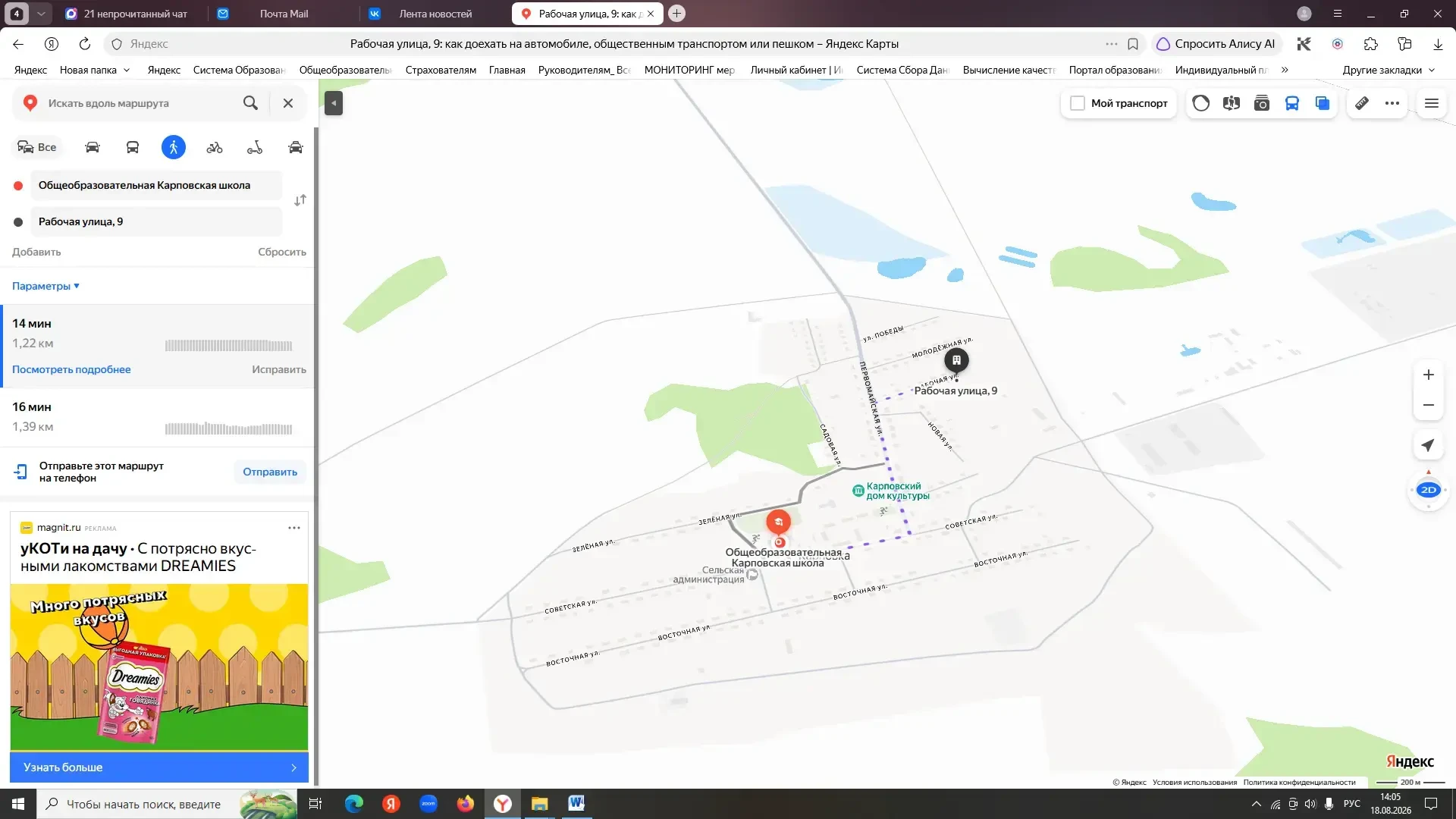The image size is (1456, 819).
Task: Select the bicycle route mode icon
Action: pyautogui.click(x=215, y=147)
